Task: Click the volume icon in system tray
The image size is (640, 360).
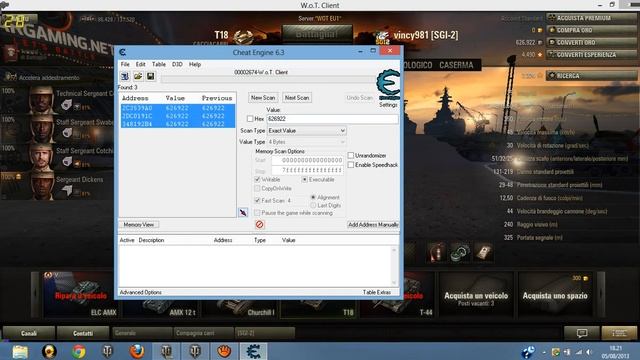Action: click(589, 352)
